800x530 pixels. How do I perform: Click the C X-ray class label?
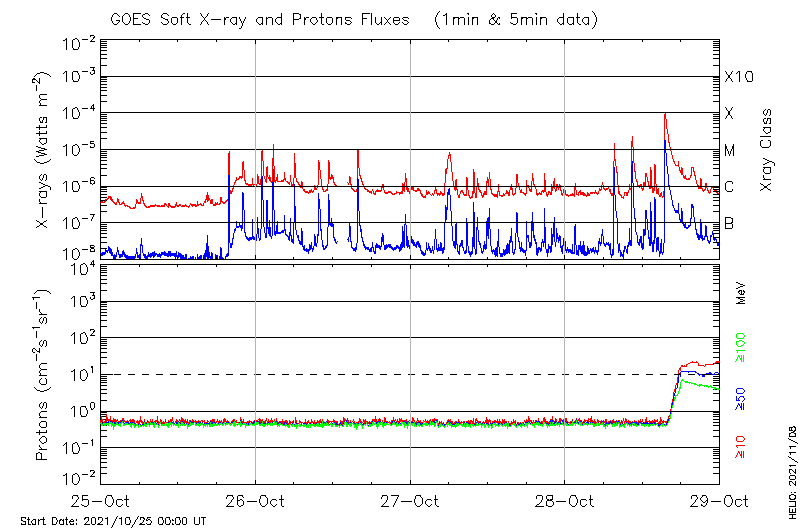[x=729, y=187]
